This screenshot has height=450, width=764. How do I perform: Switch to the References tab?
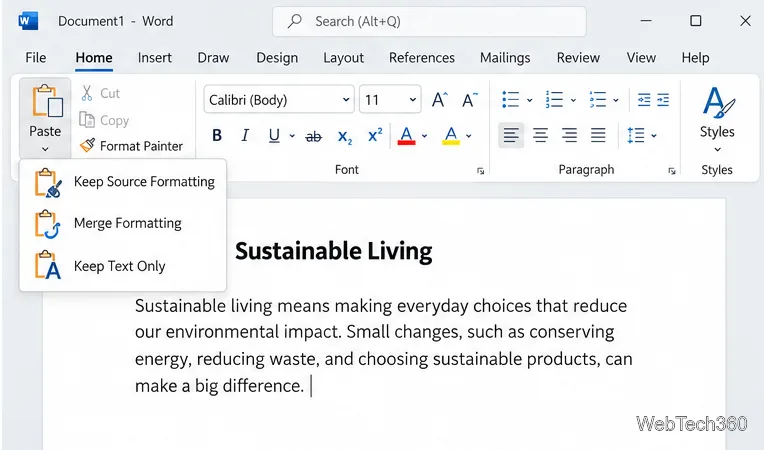[x=421, y=58]
